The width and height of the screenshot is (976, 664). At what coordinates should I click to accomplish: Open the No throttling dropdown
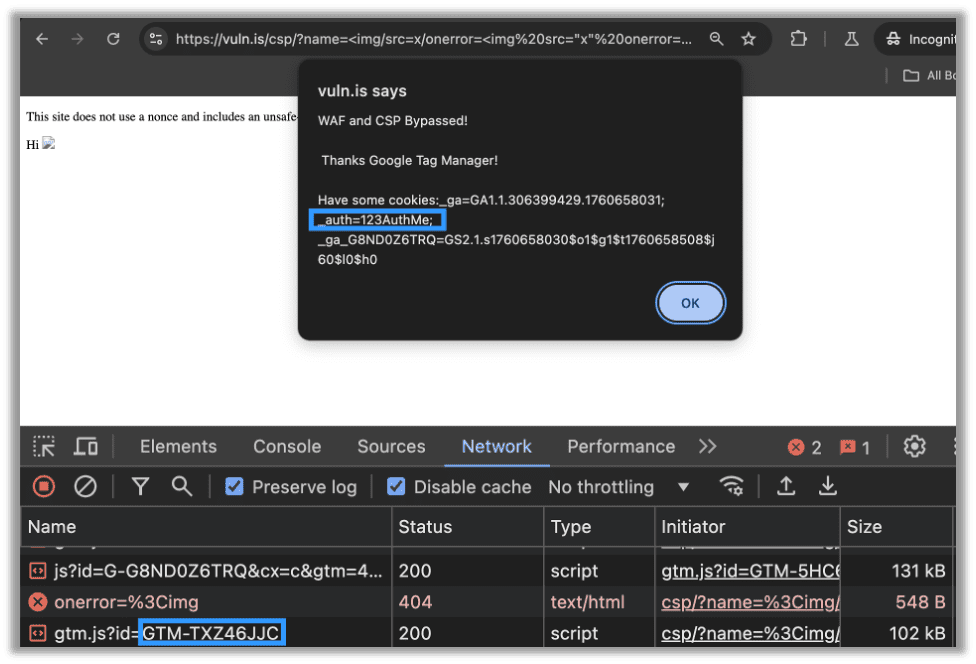point(615,487)
